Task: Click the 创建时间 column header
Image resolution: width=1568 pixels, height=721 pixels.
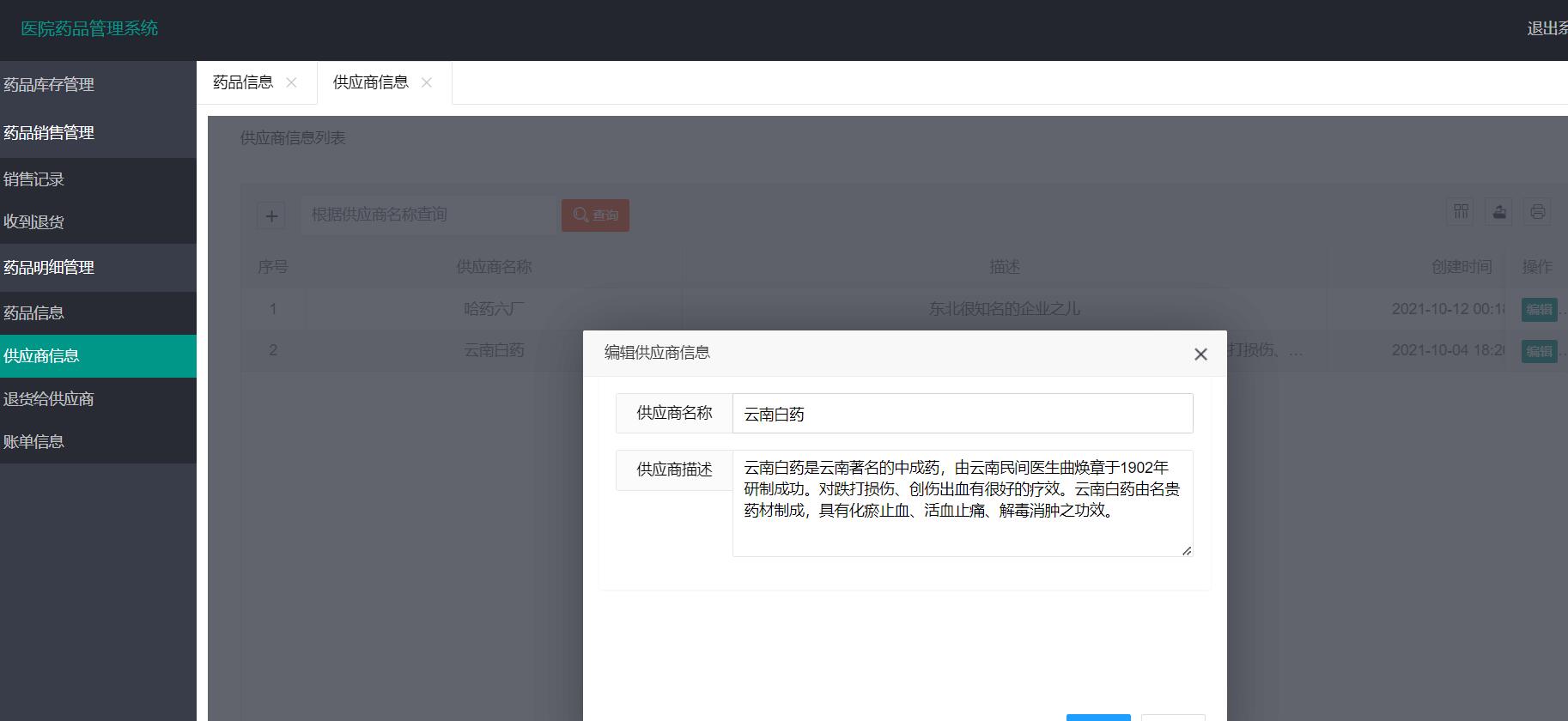Action: tap(1462, 267)
